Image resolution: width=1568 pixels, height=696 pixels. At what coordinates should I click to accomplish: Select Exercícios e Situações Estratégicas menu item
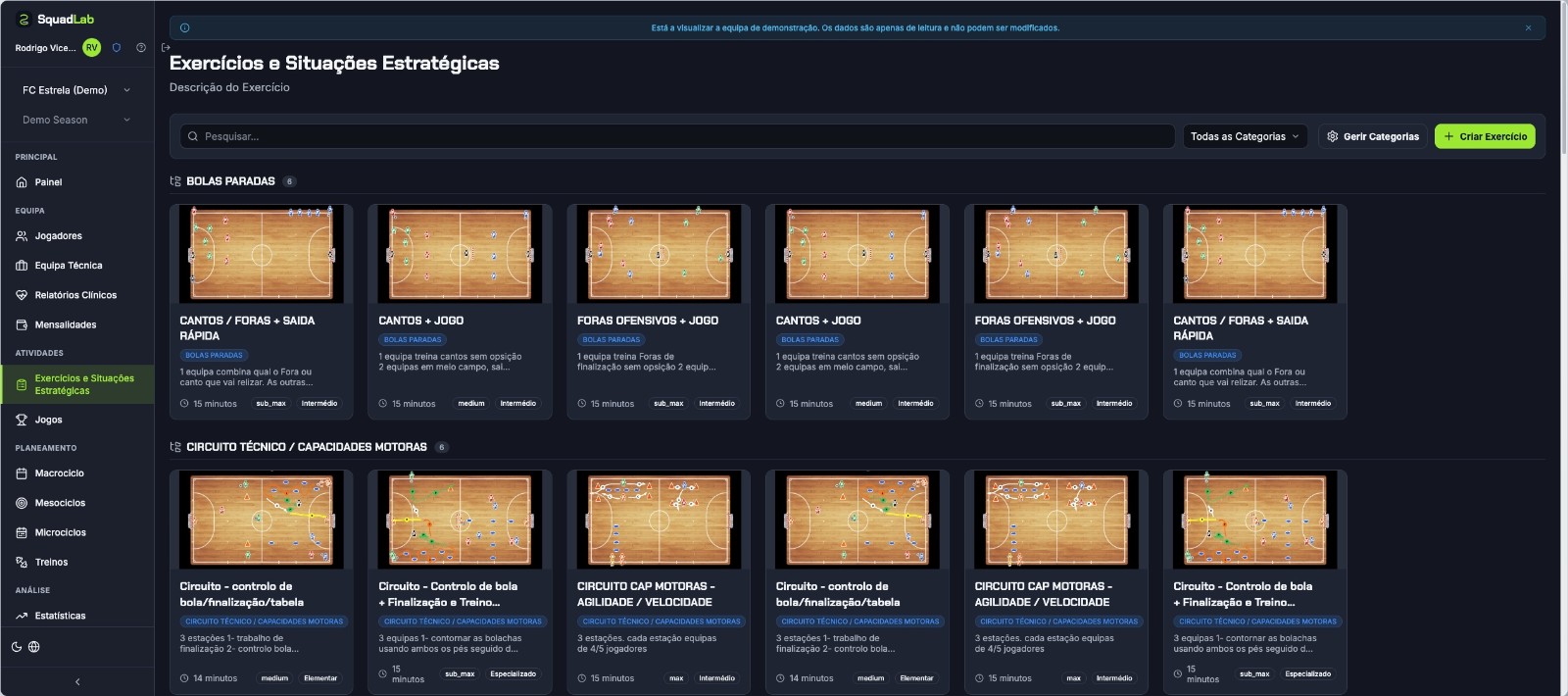click(x=77, y=384)
